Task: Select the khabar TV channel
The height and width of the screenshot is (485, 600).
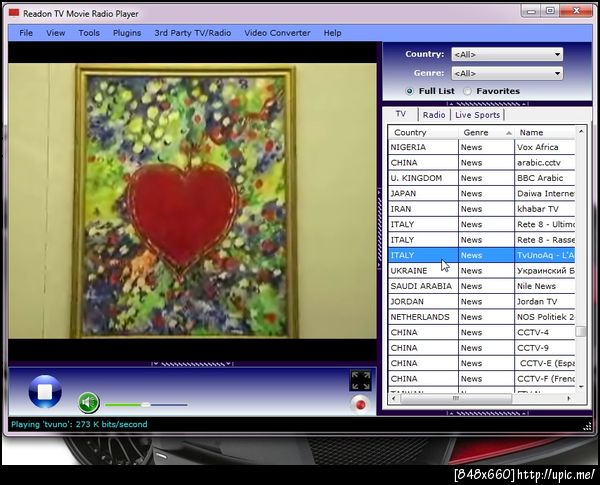Action: 481,209
